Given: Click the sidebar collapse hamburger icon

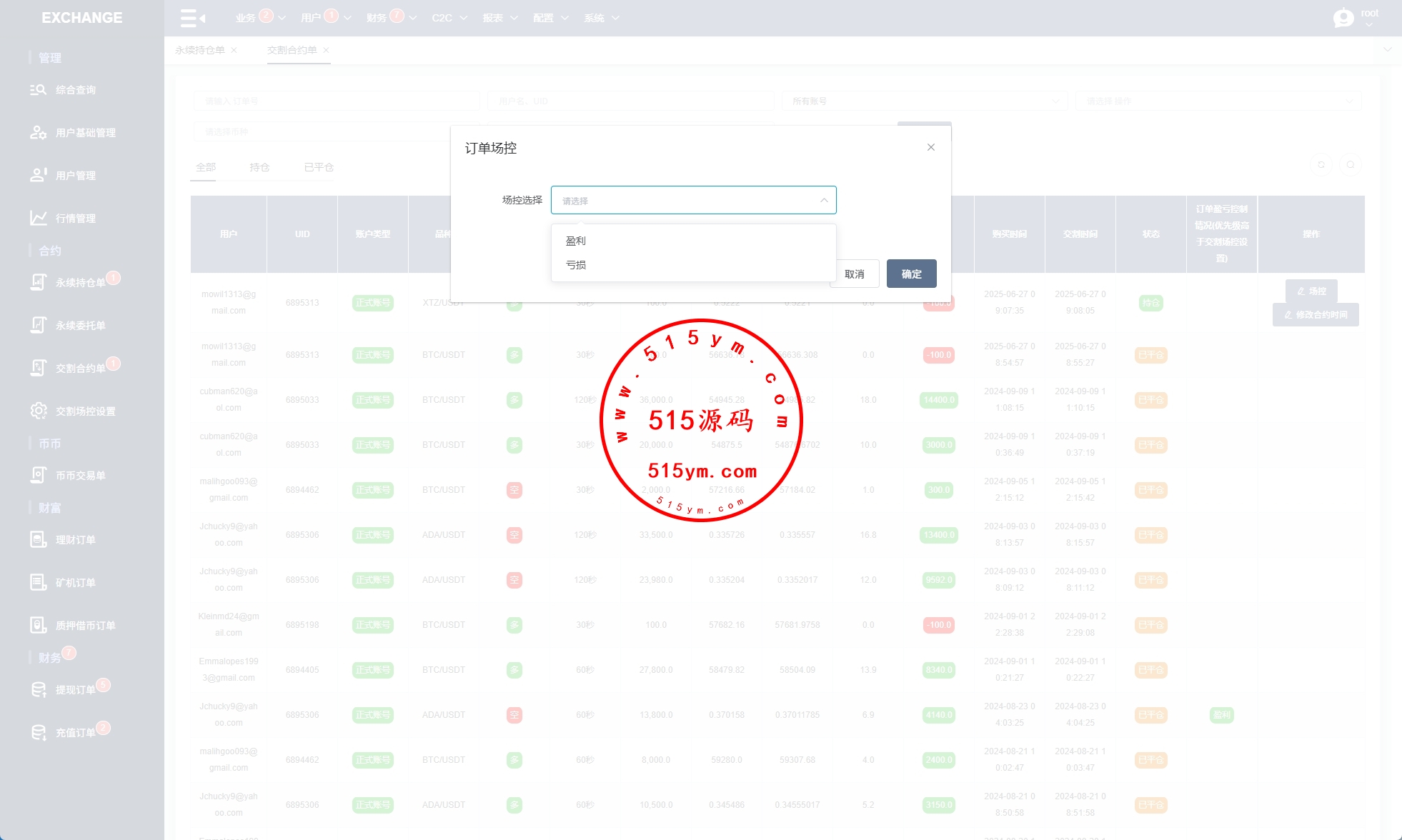Looking at the screenshot, I should click(x=192, y=18).
